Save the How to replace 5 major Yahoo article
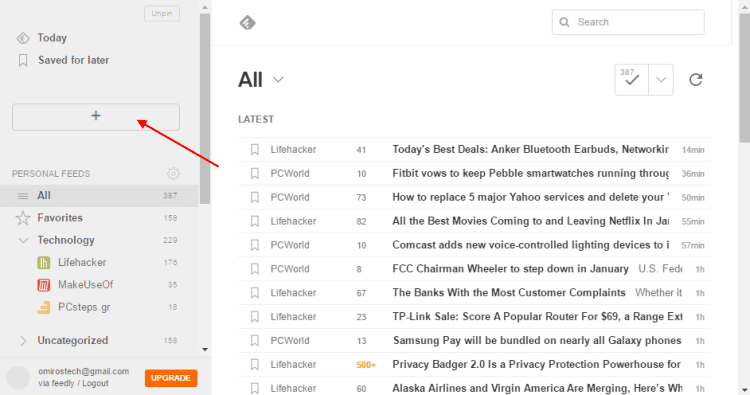This screenshot has width=750, height=395. (x=254, y=198)
